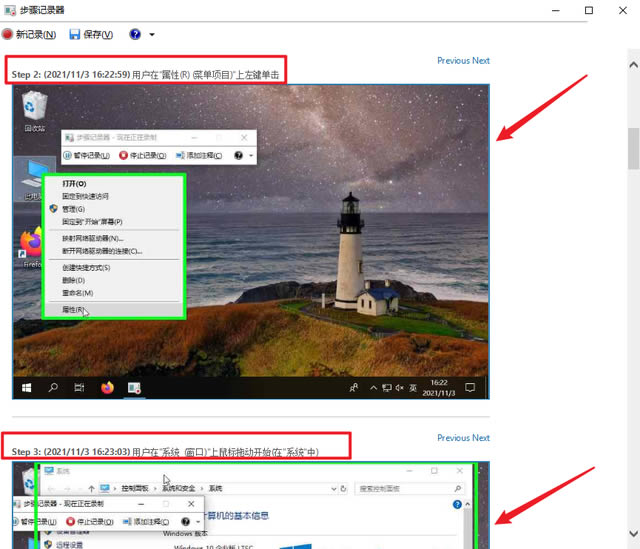The image size is (640, 549).
Task: Open dropdown arrow in Step 3 screenshot recorder
Action: coord(198,522)
